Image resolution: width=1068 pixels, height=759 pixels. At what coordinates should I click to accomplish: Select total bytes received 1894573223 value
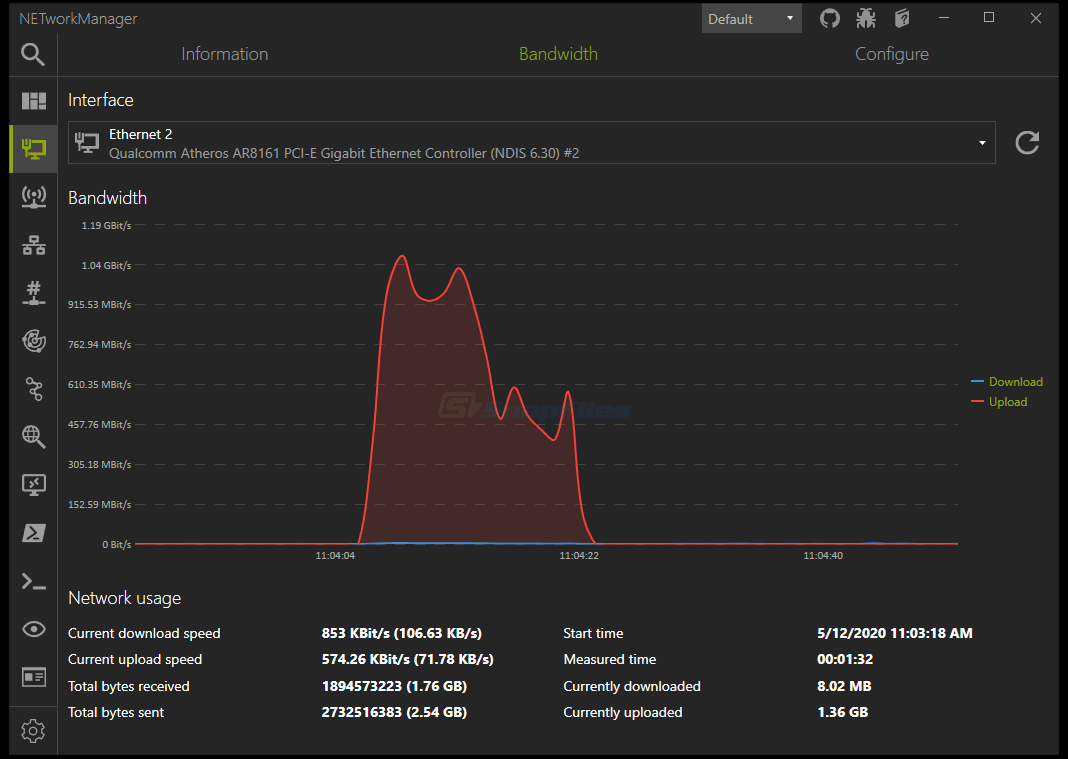pyautogui.click(x=394, y=686)
